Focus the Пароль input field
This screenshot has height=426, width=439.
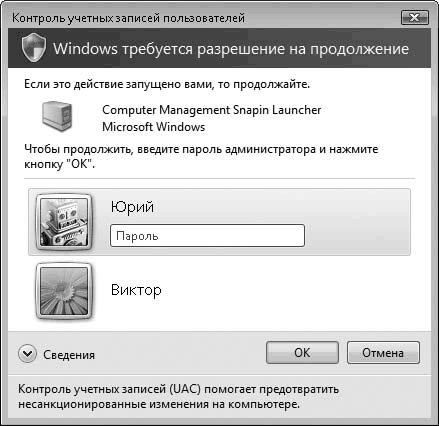tap(207, 236)
